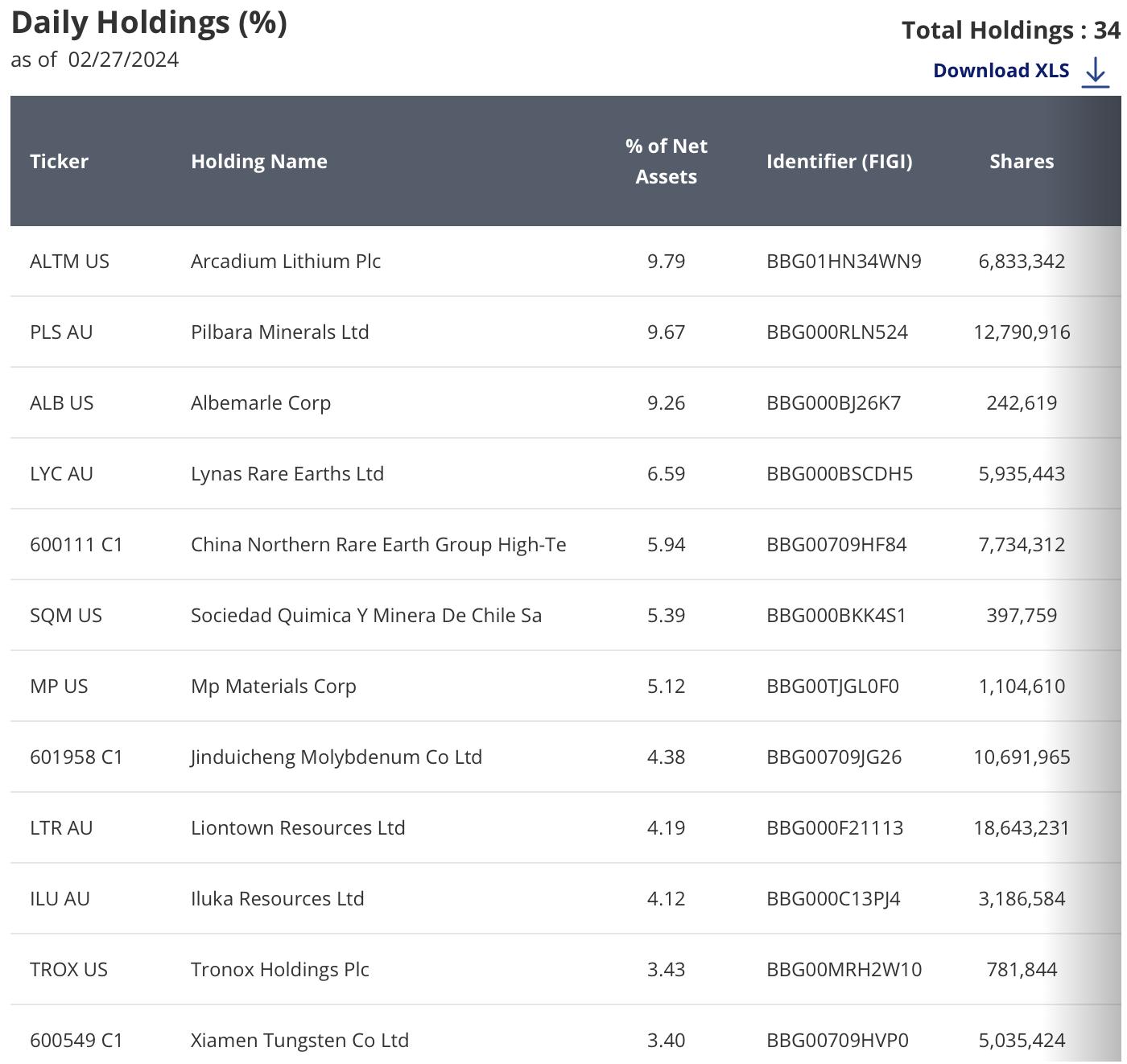Click the 5.94 net assets value
1127x1064 pixels.
(x=667, y=544)
